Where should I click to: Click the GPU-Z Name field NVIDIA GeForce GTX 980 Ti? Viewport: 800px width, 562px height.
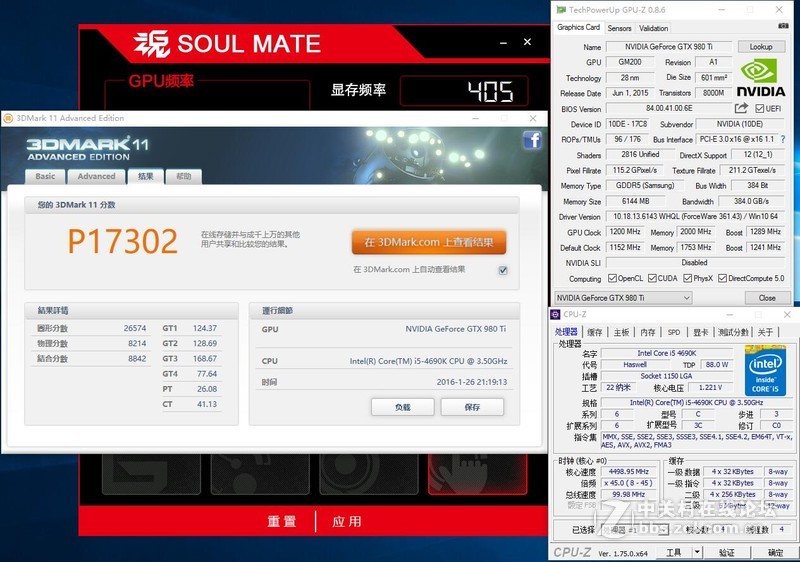pos(669,47)
